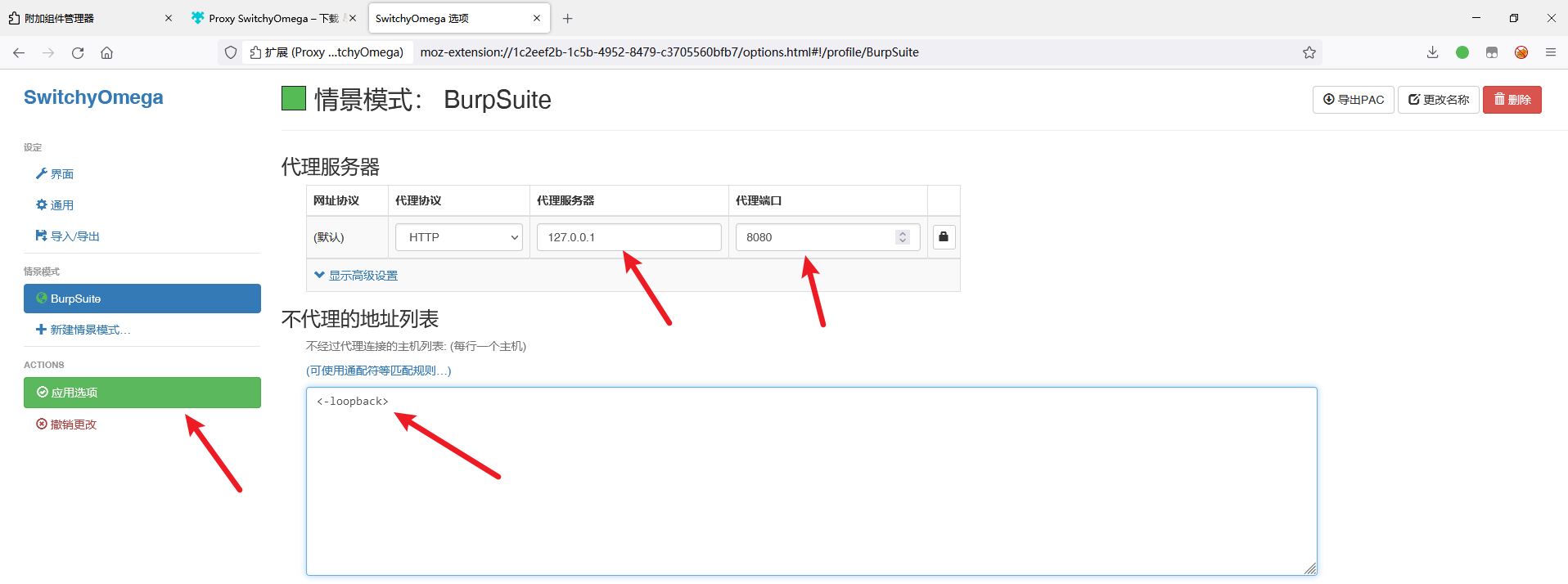The width and height of the screenshot is (1568, 584).
Task: Open the 导入/导出 page
Action: pyautogui.click(x=68, y=236)
